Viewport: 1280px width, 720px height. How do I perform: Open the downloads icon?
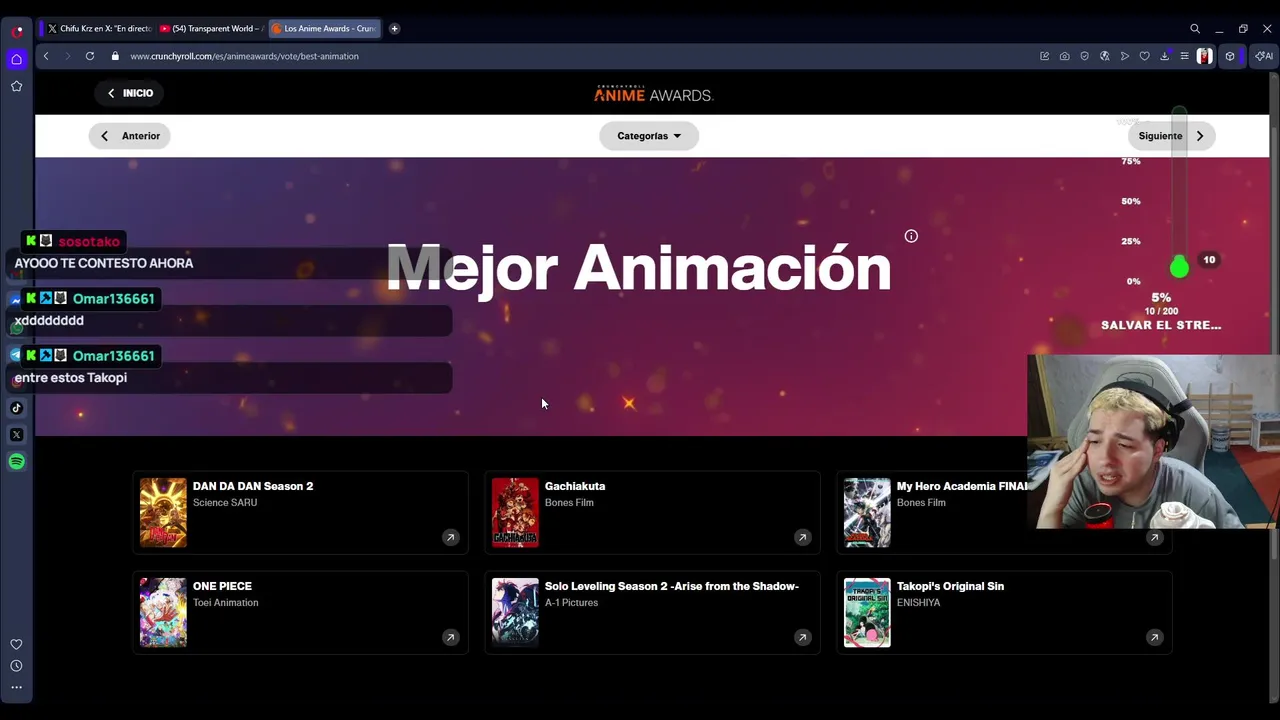coord(1164,56)
